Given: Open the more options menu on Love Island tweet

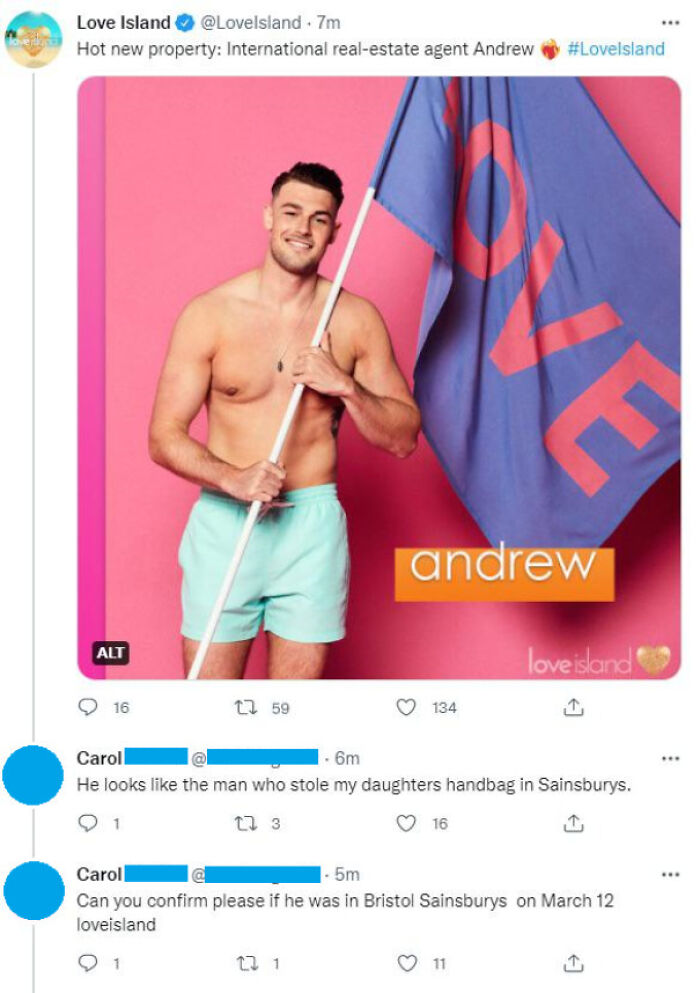Looking at the screenshot, I should tap(670, 23).
